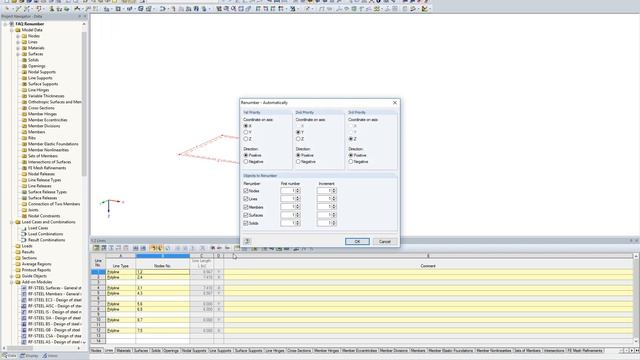Open Materials table tab
The image size is (640, 360).
pyautogui.click(x=123, y=351)
